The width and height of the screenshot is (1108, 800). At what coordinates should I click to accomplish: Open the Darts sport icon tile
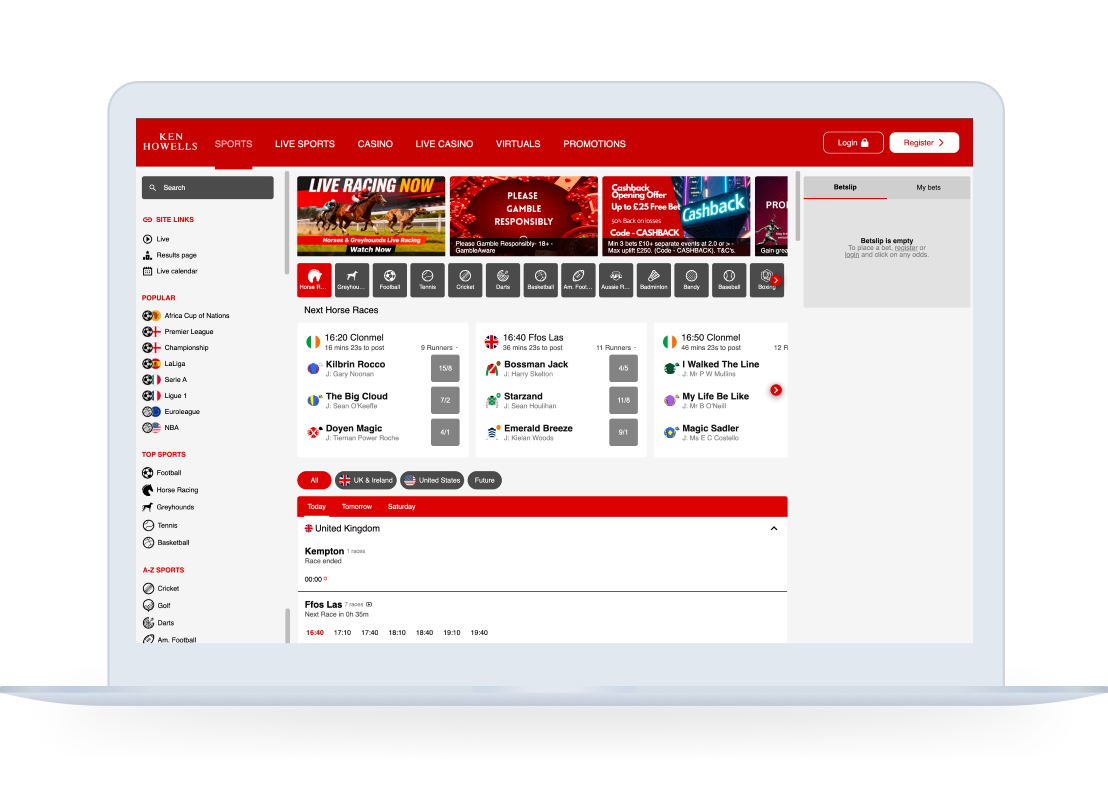[x=502, y=280]
